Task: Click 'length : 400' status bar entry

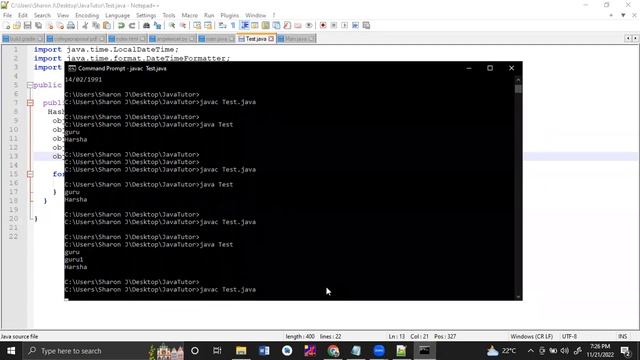Action: point(300,336)
